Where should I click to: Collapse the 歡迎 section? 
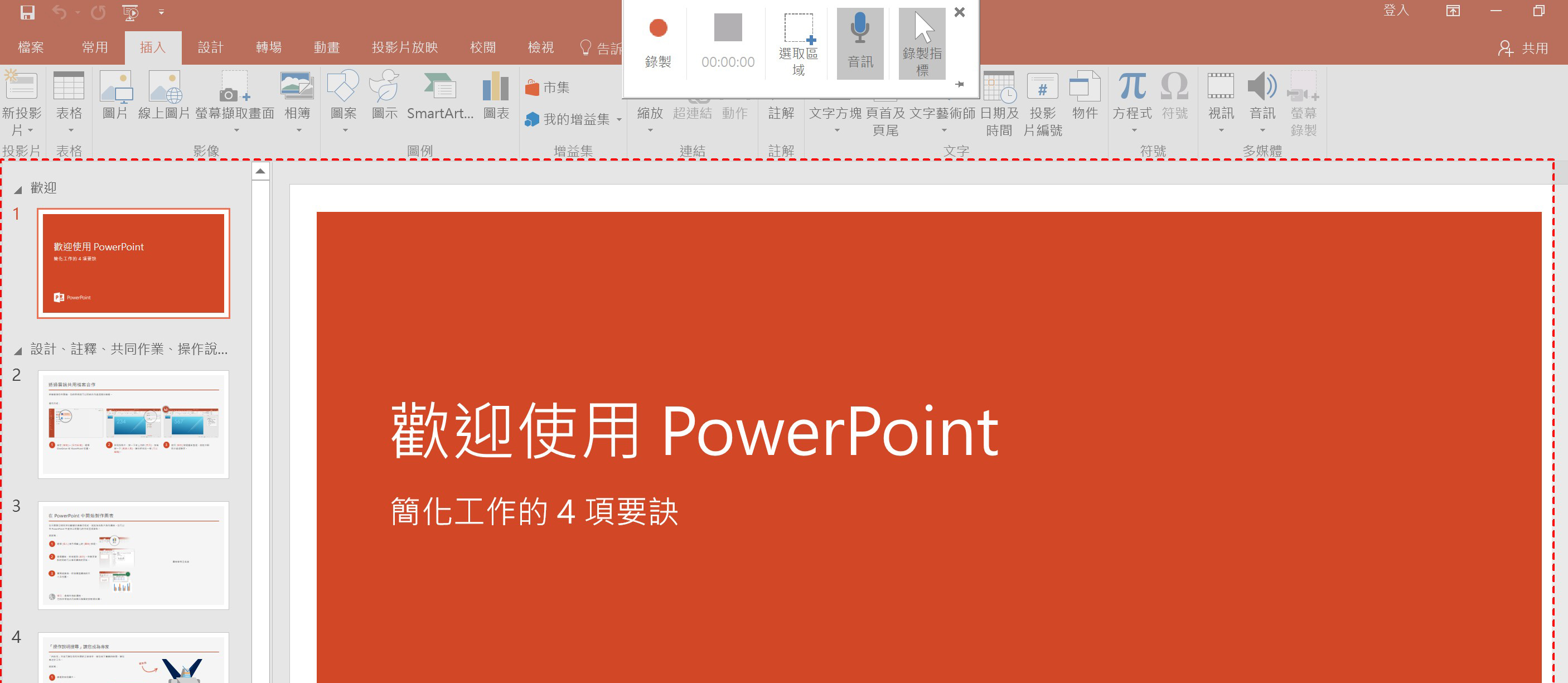click(x=18, y=190)
